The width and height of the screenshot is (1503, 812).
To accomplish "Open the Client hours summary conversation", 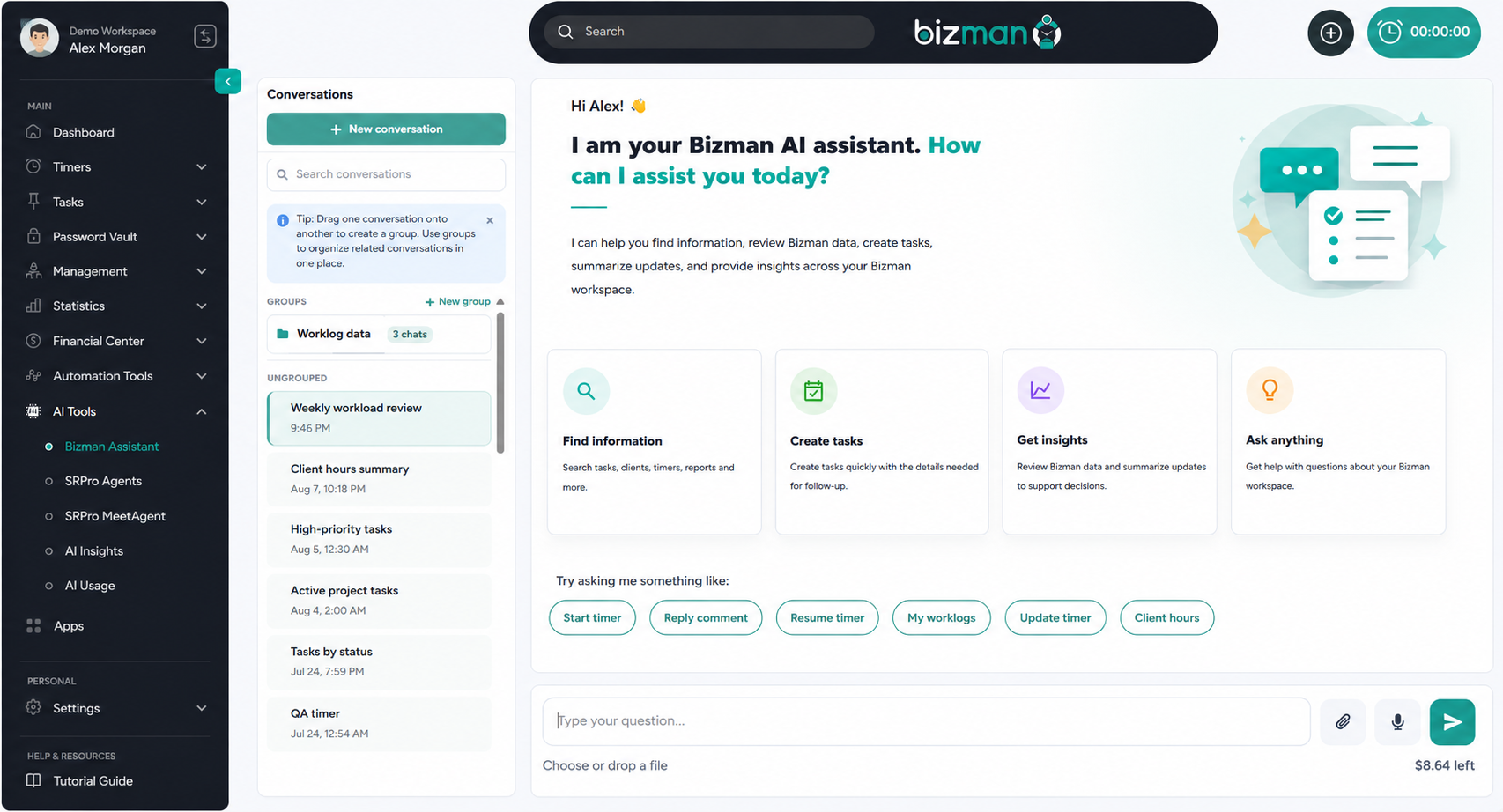I will click(x=379, y=479).
